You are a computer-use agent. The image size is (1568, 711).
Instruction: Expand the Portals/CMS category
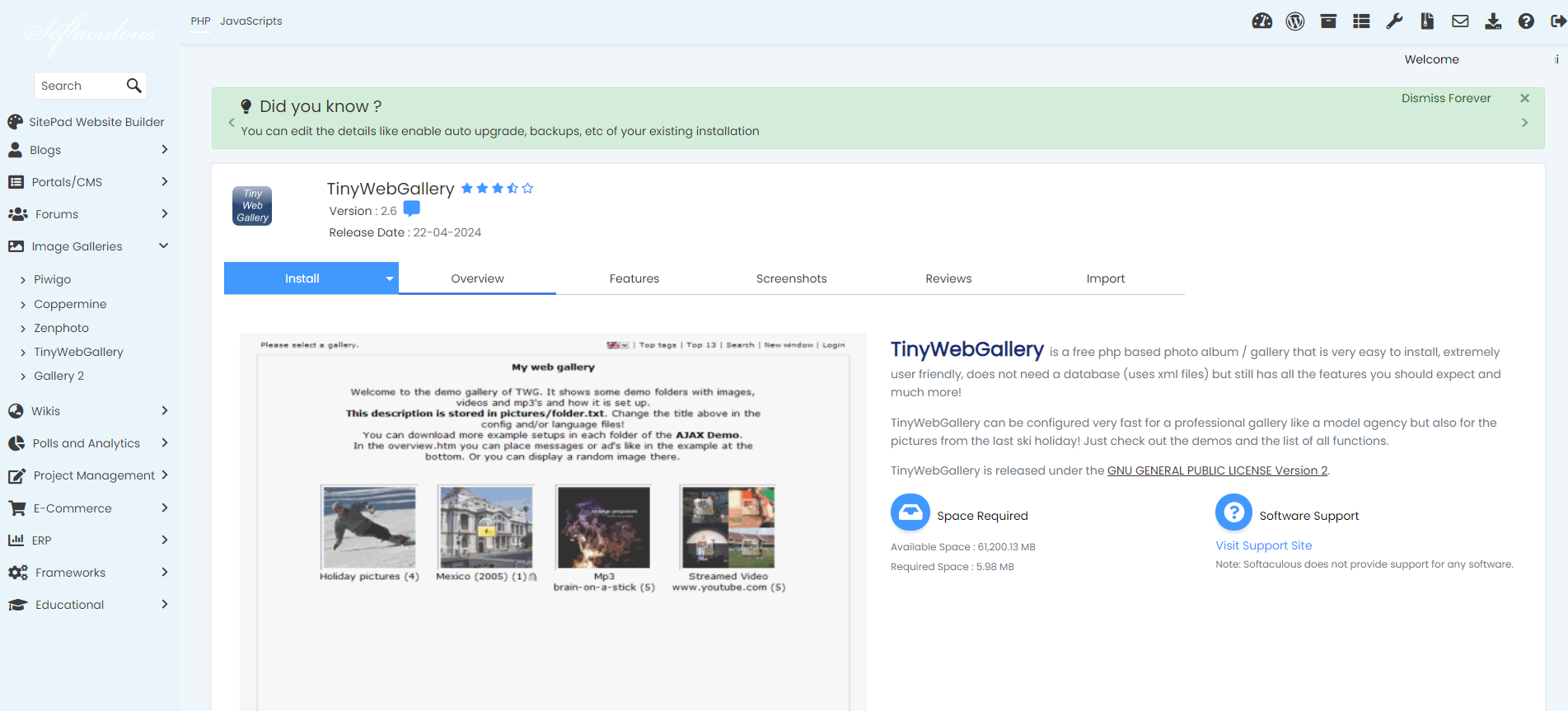tap(165, 181)
